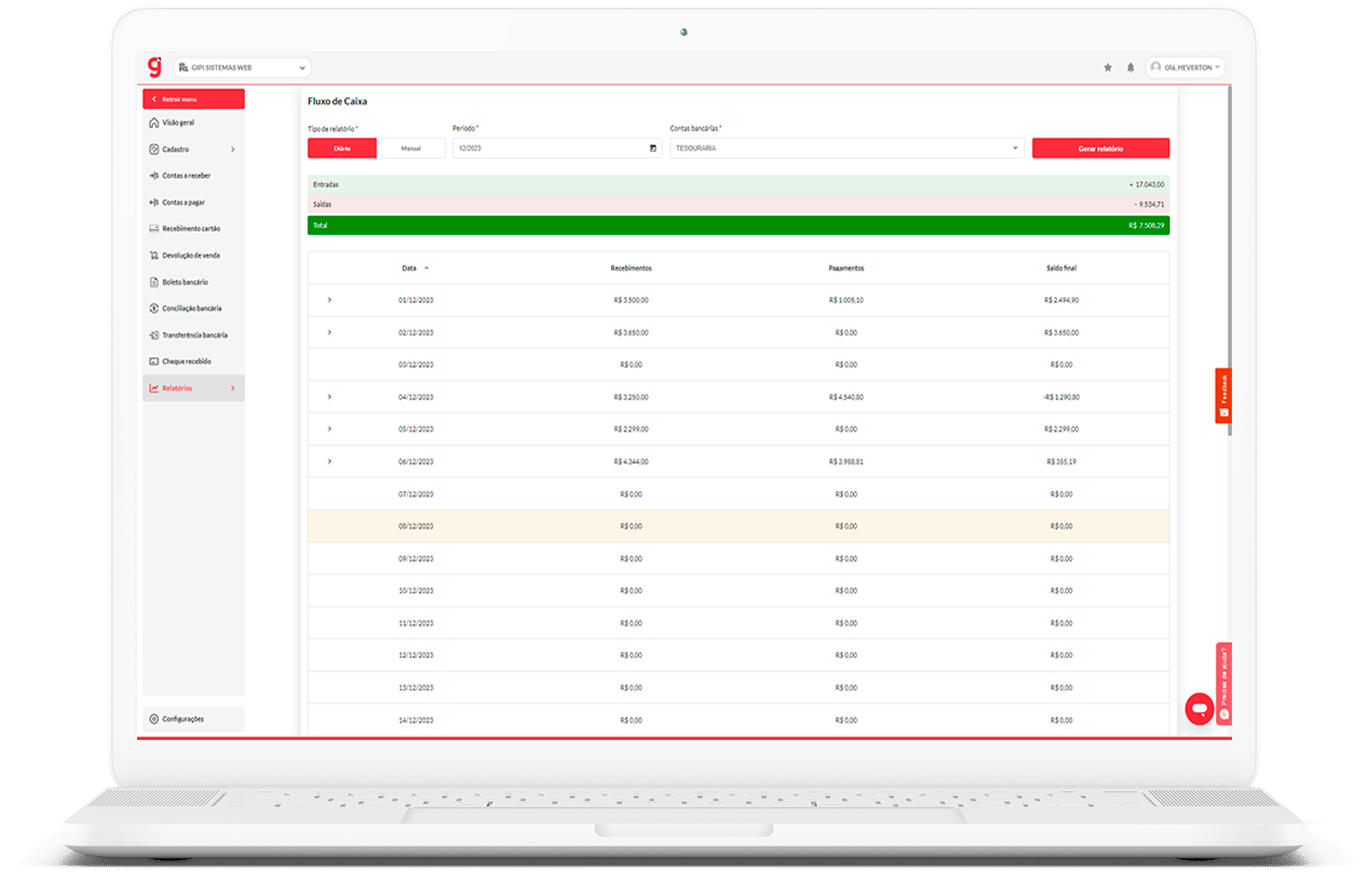Expand the 04/12/2023 row

click(330, 397)
